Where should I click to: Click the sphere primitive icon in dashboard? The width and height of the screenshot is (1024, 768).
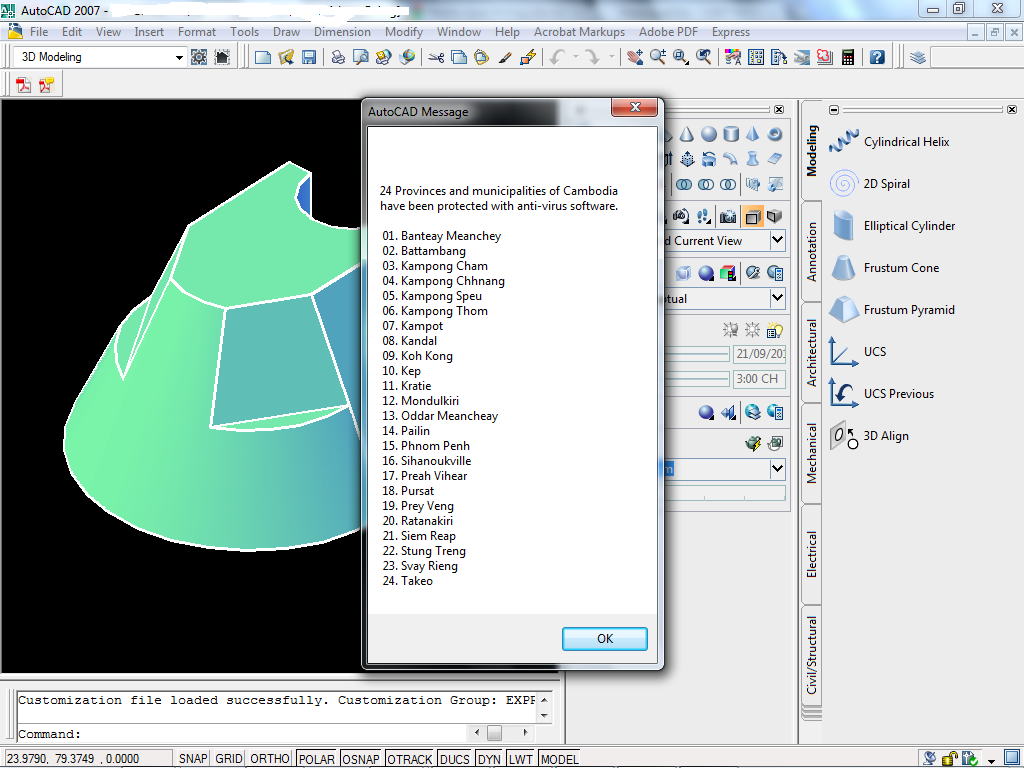pos(709,134)
